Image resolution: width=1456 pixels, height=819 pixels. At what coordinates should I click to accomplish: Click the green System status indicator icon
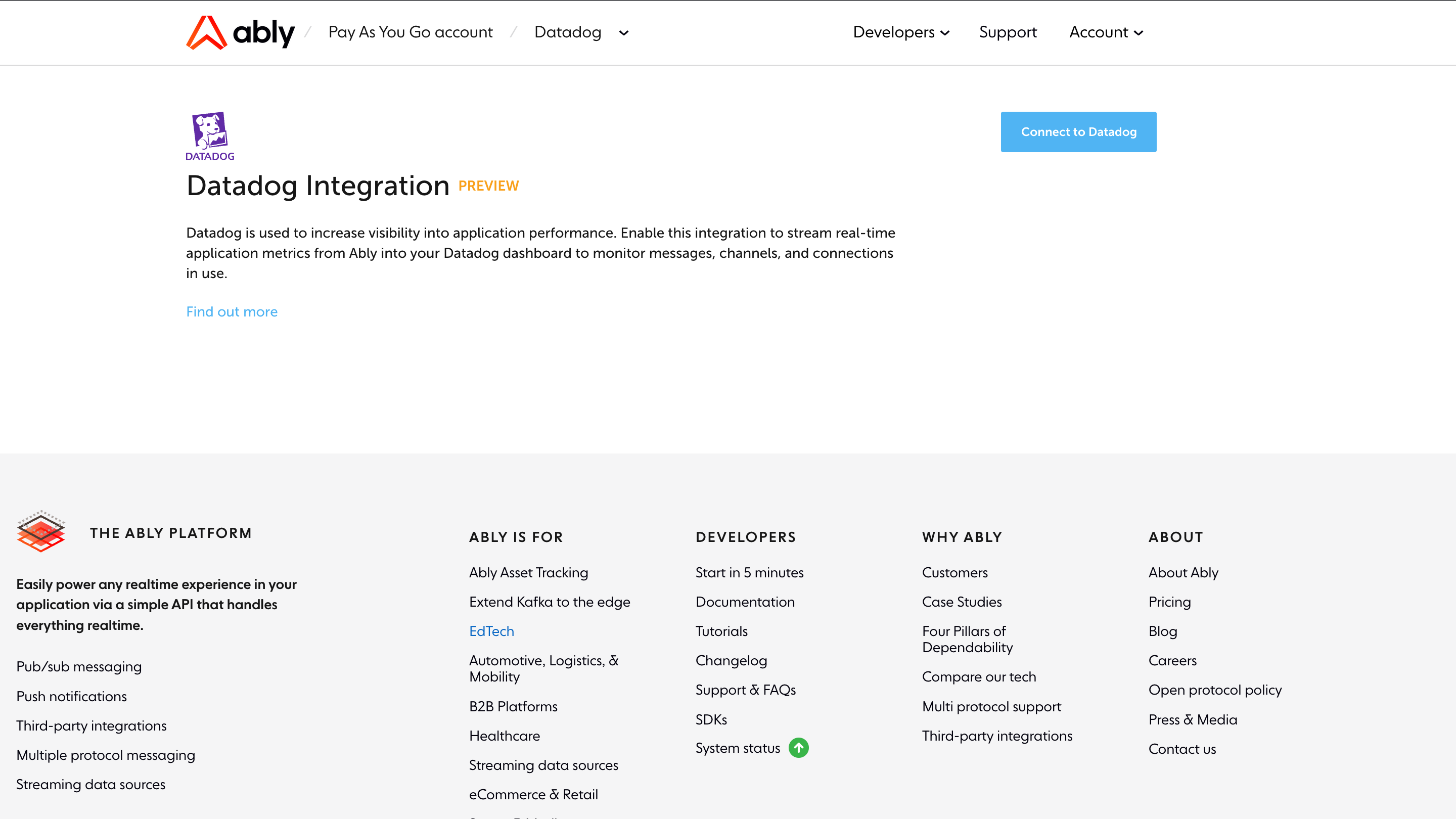pyautogui.click(x=798, y=748)
